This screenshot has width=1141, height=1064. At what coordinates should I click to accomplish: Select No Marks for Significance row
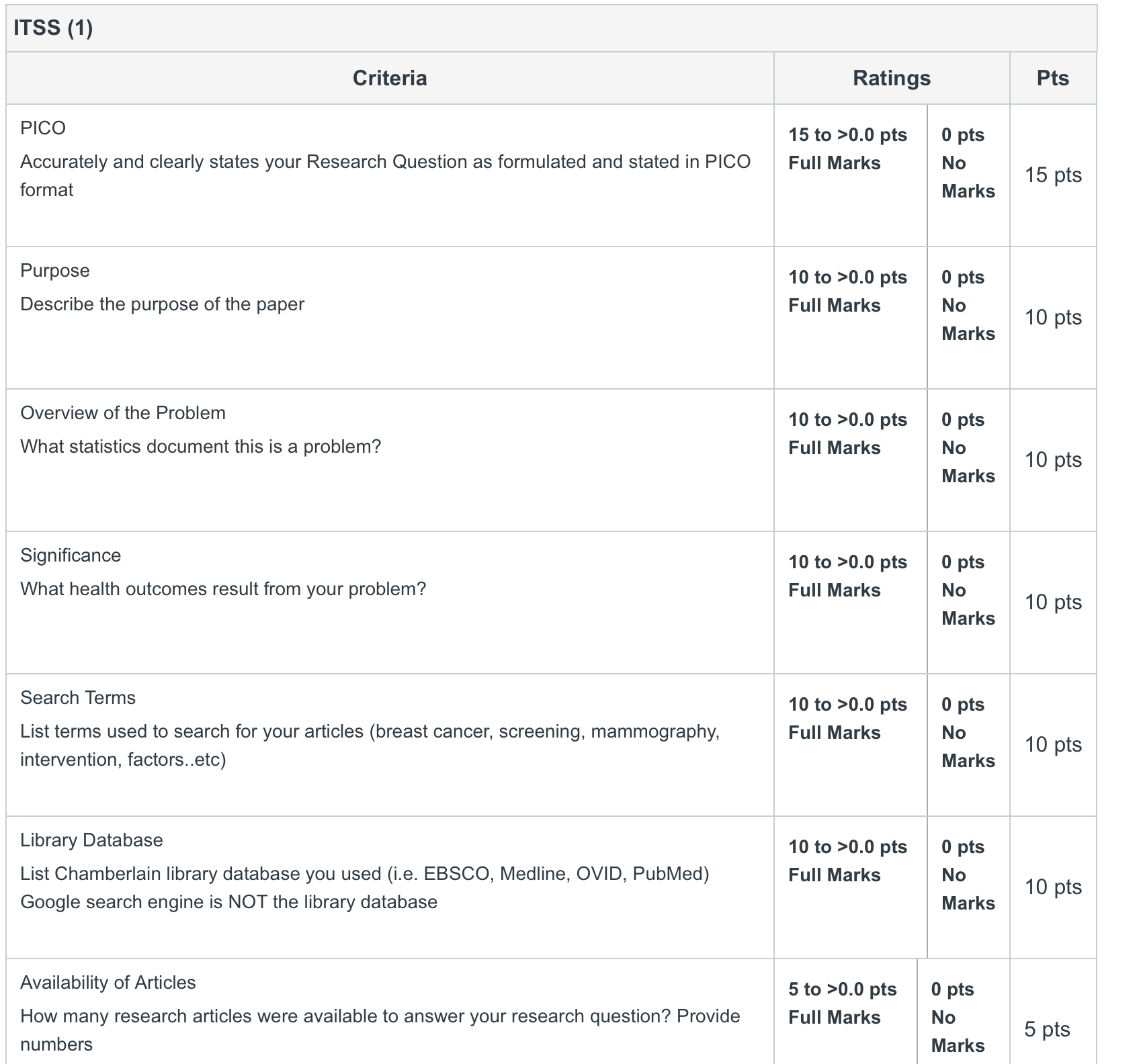pos(968,603)
